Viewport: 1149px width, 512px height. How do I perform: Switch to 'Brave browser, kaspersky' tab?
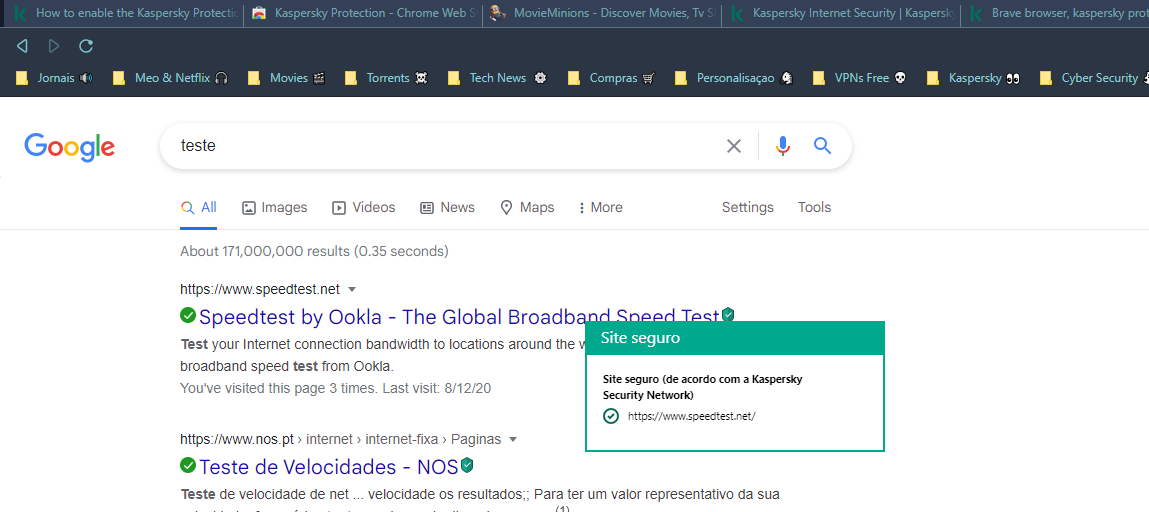pyautogui.click(x=1055, y=13)
